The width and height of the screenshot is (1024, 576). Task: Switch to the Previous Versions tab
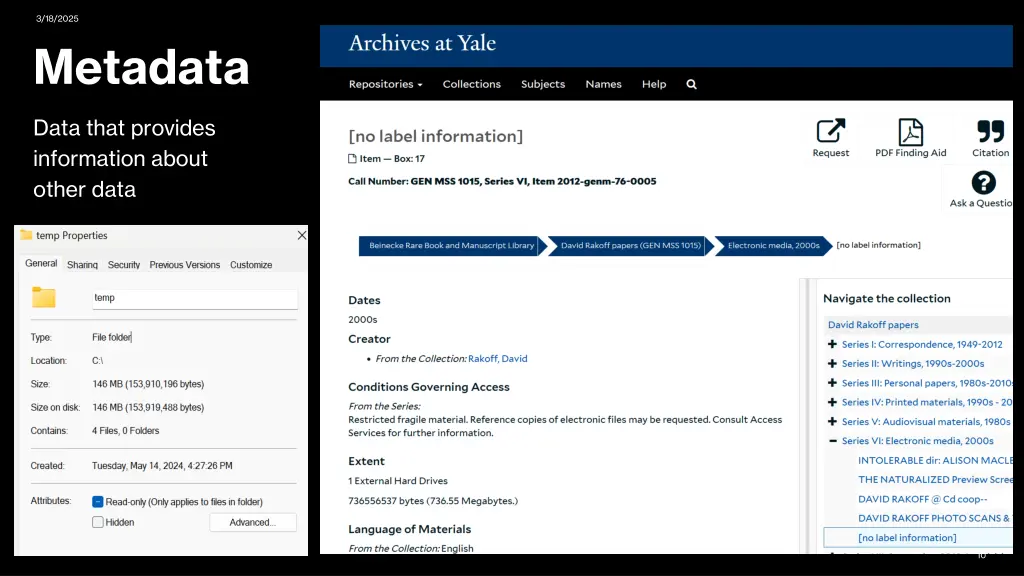tap(185, 265)
